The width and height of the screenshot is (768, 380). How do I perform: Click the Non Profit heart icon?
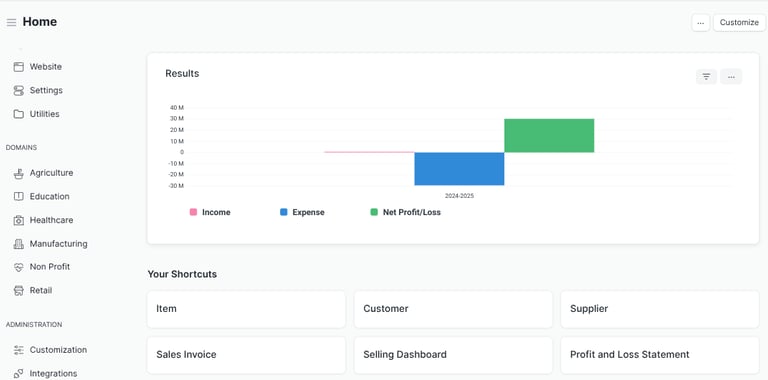point(19,267)
